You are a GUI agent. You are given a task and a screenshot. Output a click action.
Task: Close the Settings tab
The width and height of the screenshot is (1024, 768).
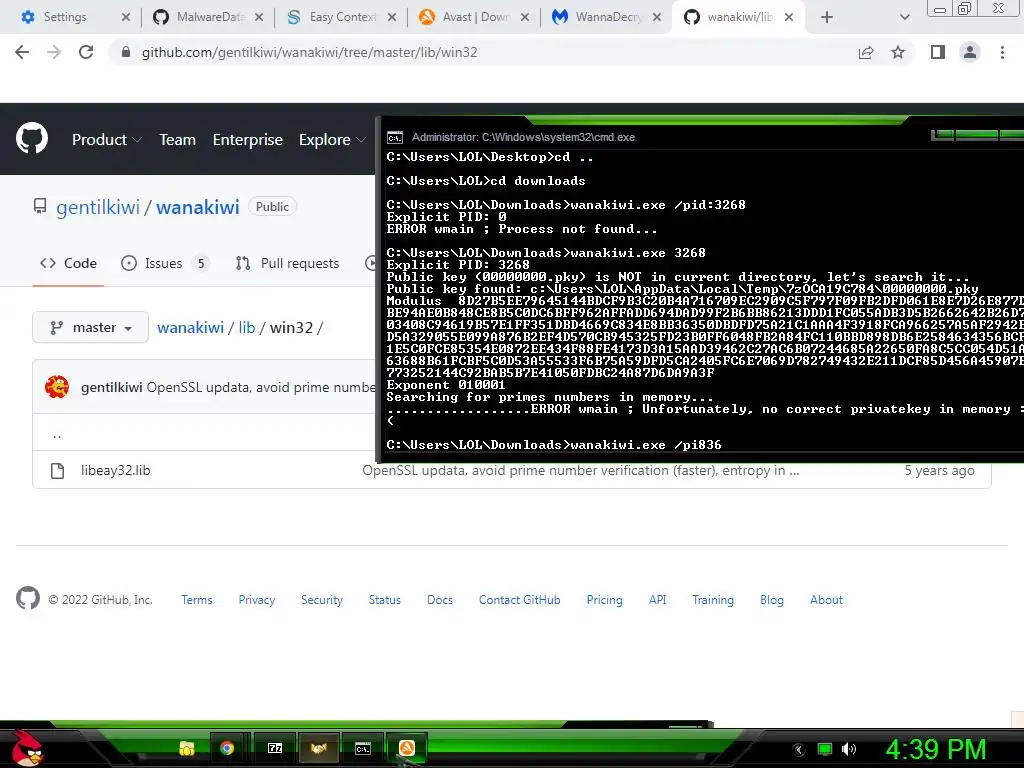tap(126, 17)
